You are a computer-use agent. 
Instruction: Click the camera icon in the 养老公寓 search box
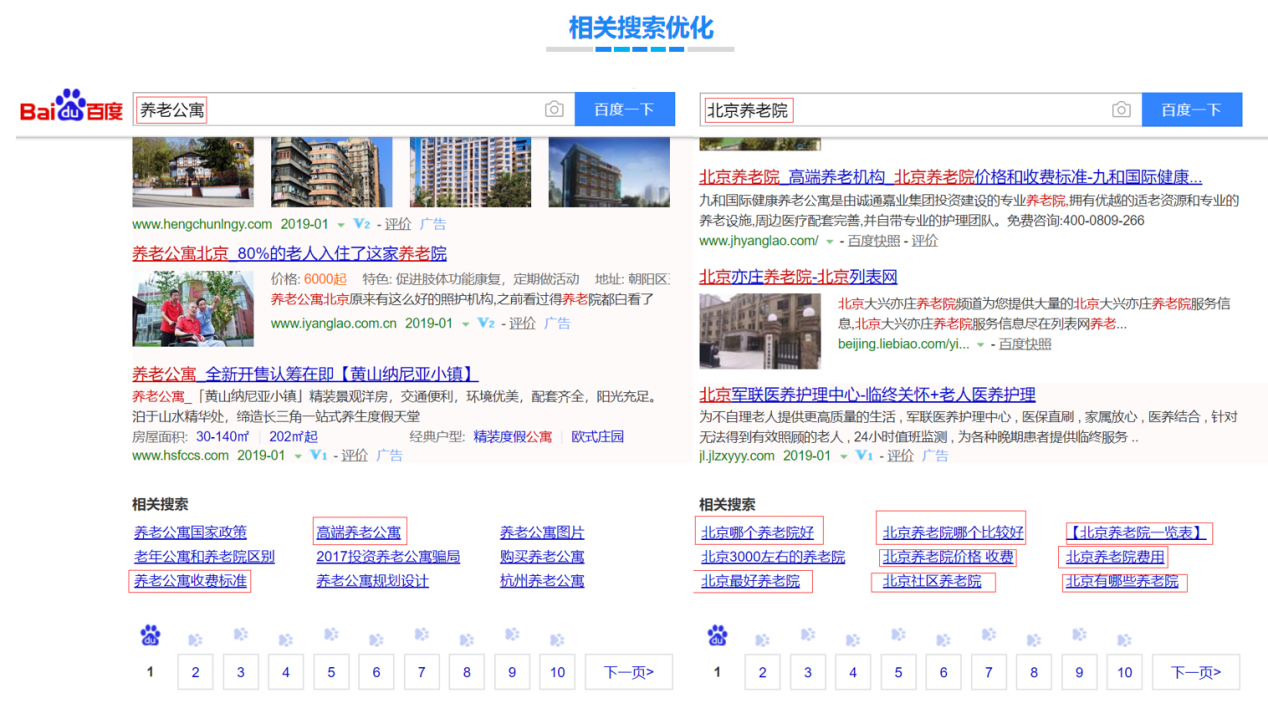[554, 110]
